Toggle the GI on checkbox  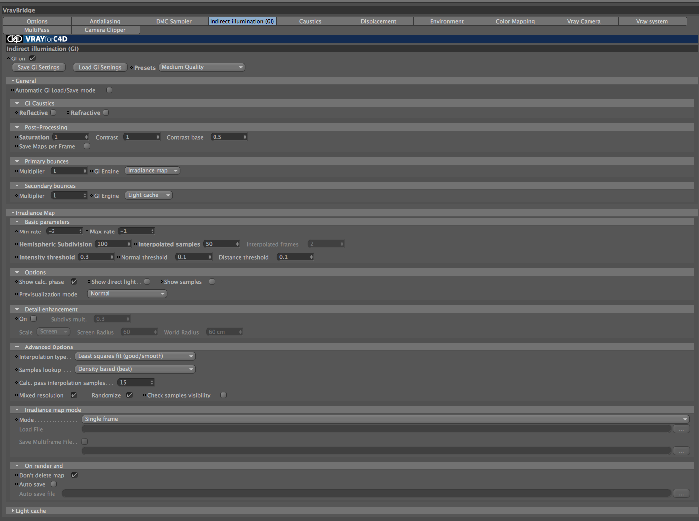coord(33,58)
